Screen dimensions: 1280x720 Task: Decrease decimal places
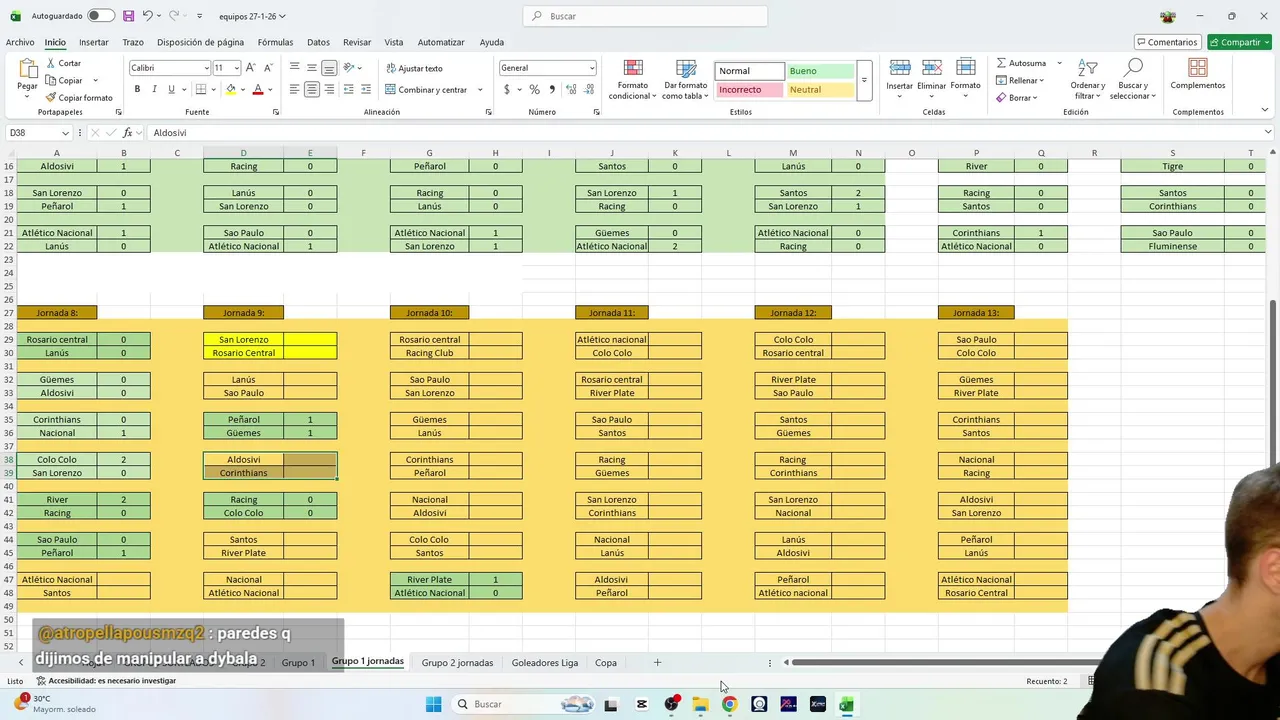point(588,89)
